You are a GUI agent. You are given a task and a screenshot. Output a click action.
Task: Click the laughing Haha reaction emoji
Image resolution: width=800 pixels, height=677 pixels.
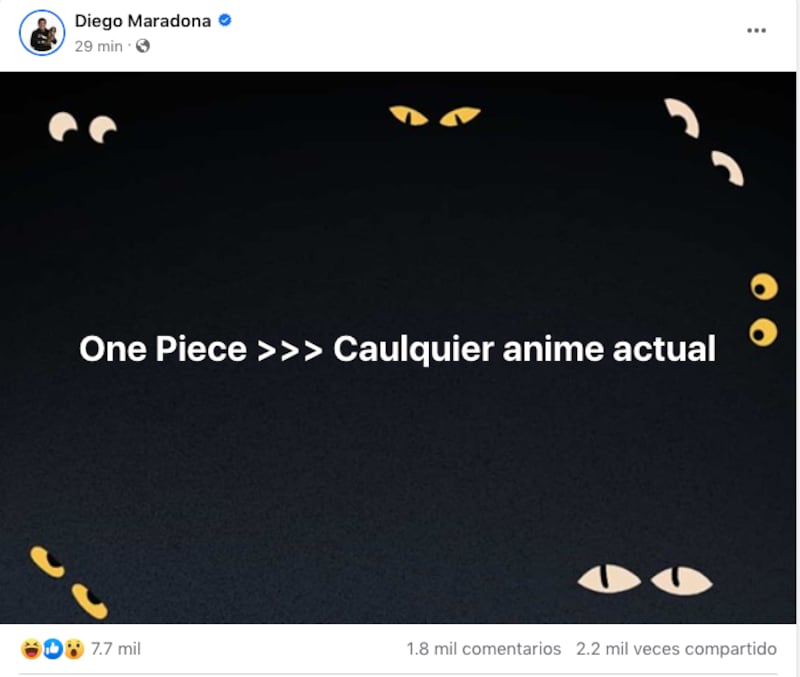tap(31, 649)
